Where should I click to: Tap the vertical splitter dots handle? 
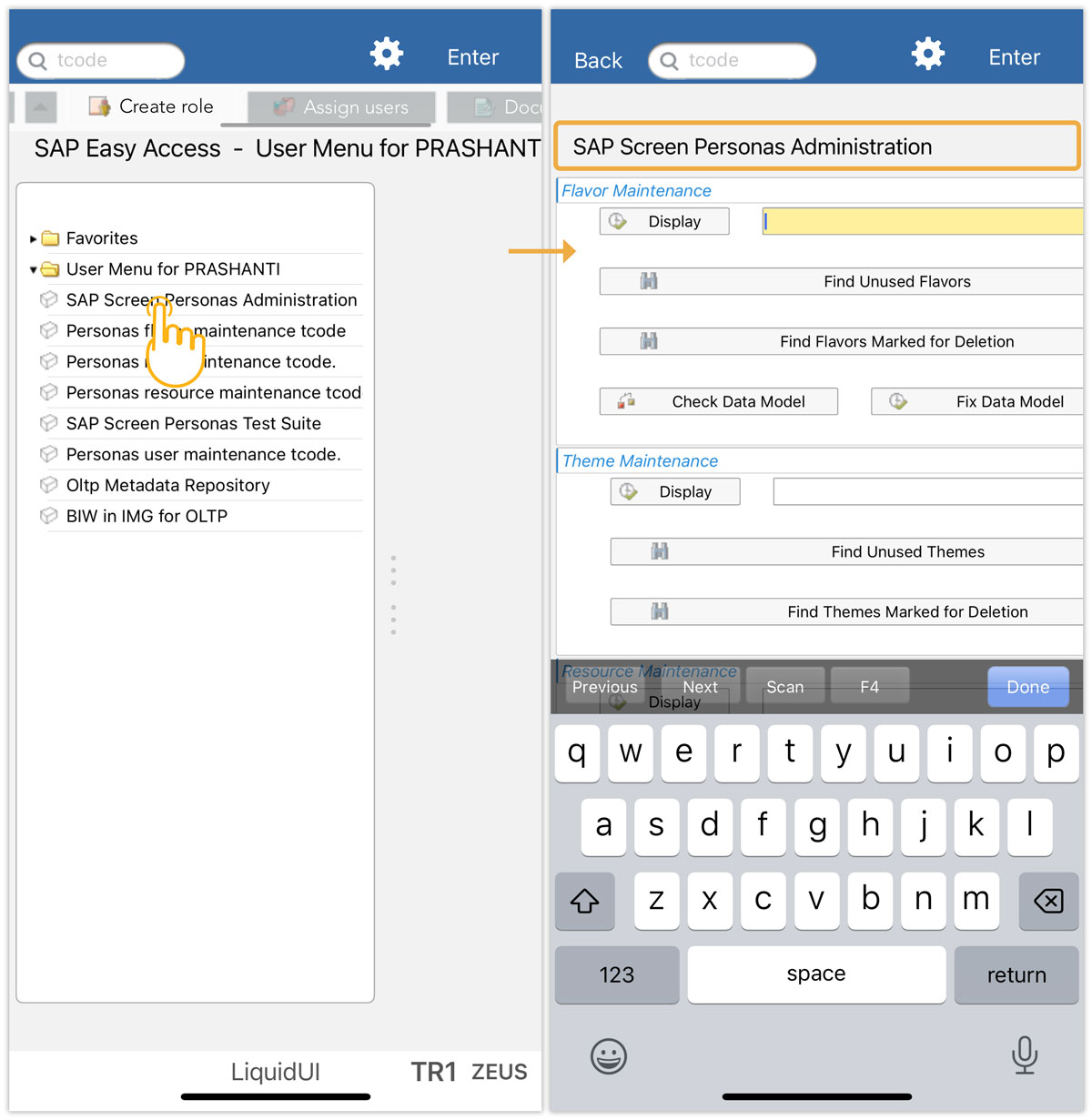coord(393,595)
